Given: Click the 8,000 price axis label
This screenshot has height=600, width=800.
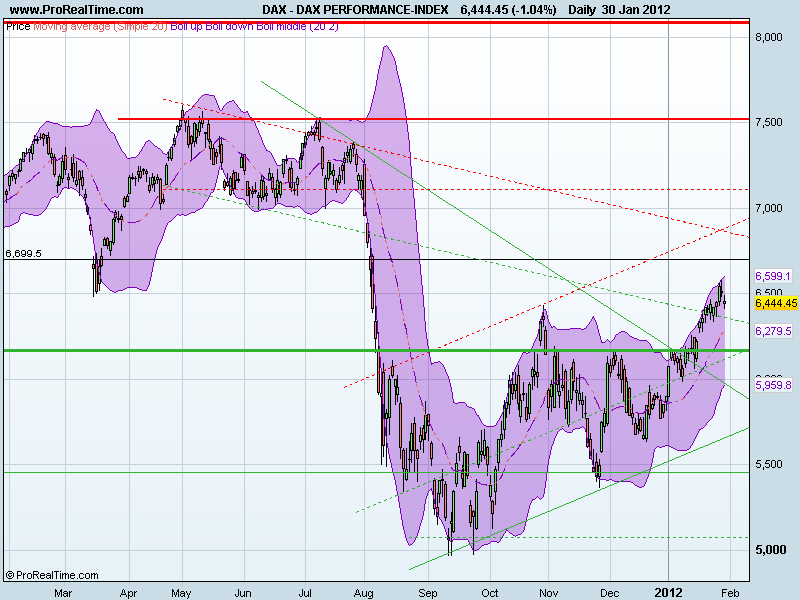Looking at the screenshot, I should tap(769, 37).
